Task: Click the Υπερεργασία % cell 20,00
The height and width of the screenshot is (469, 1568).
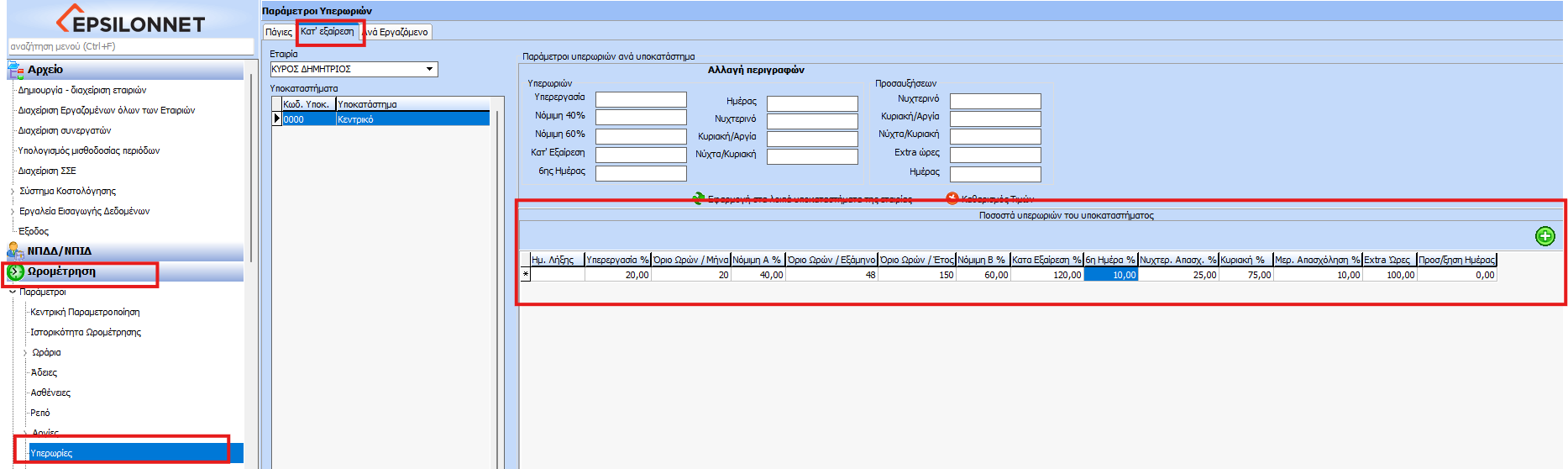Action: (x=617, y=275)
